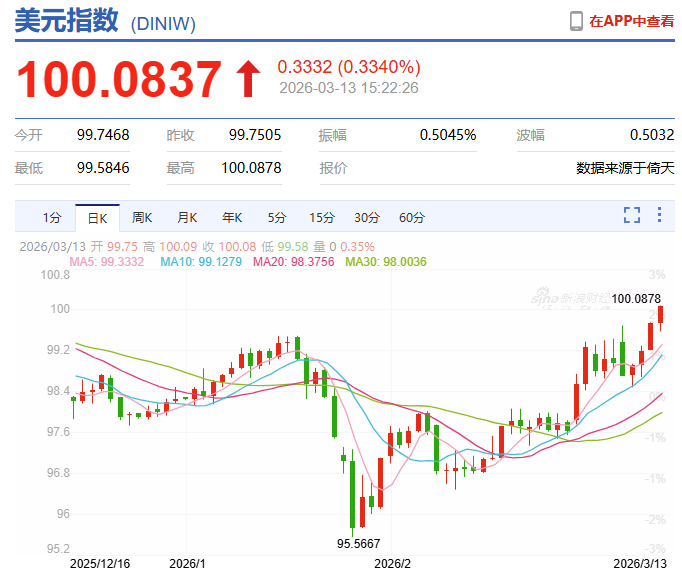
Task: Click the red up arrow beside price
Action: (246, 79)
